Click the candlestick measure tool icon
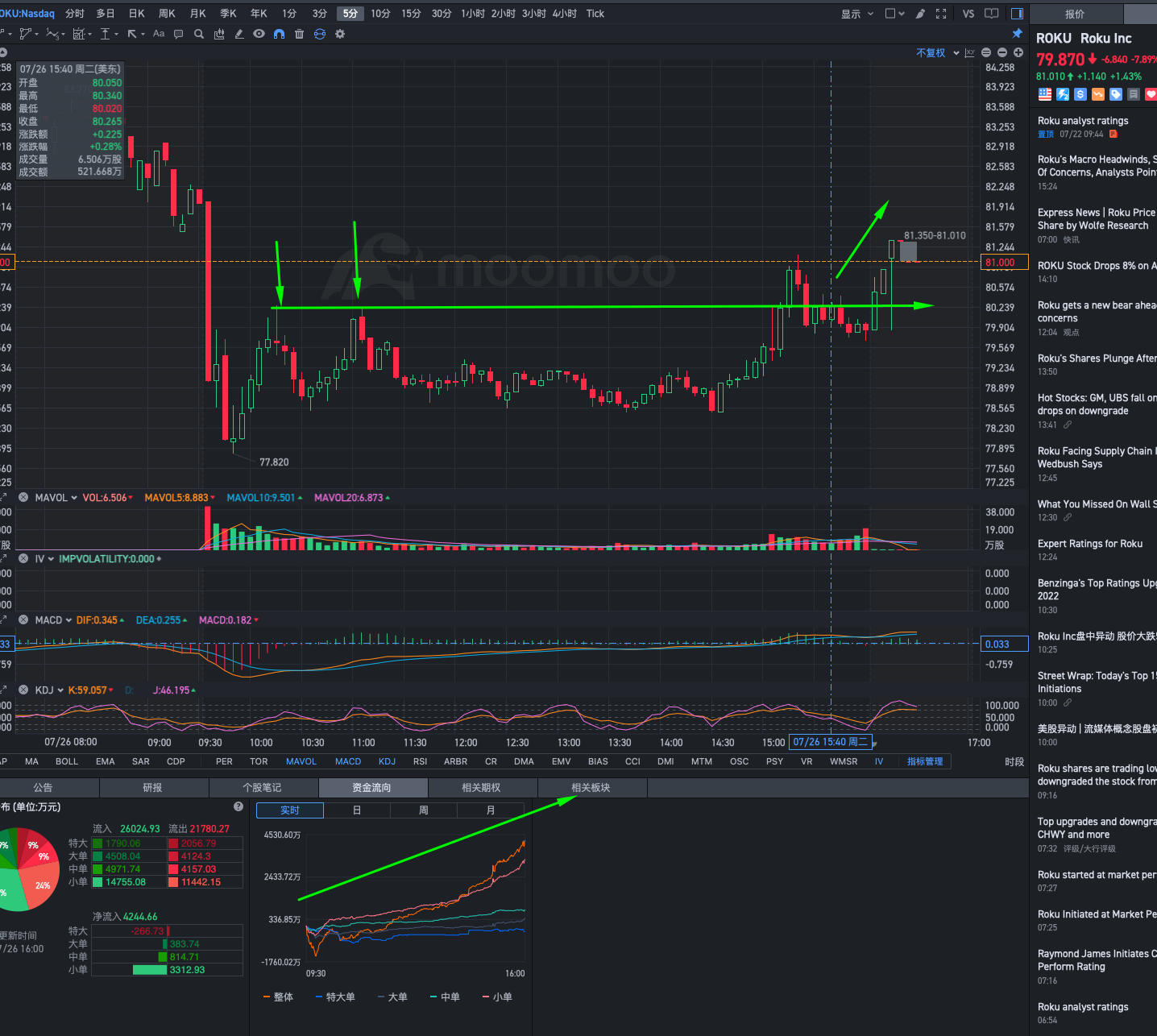The height and width of the screenshot is (1036, 1157). (x=219, y=34)
